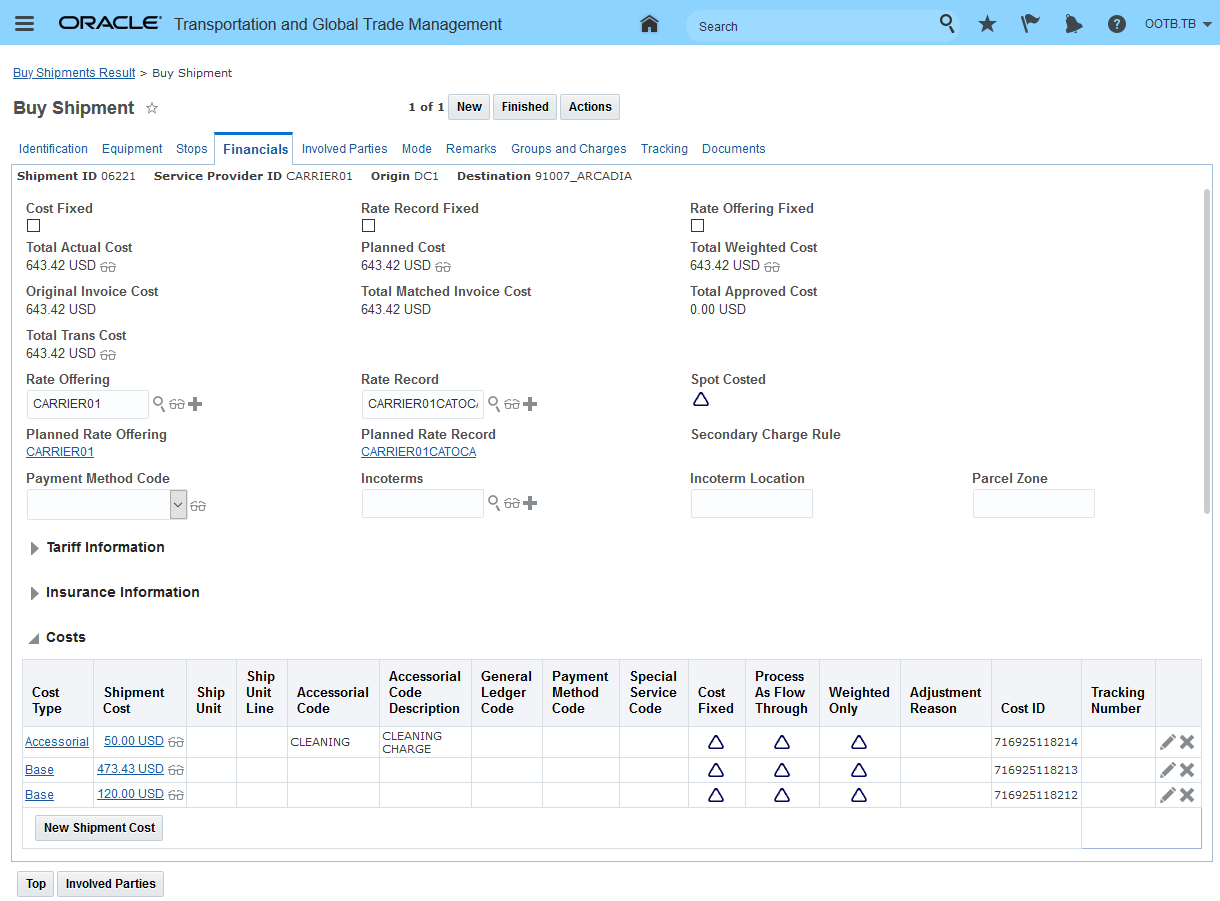
Task: Open the Favorites star in the header
Action: (x=987, y=24)
